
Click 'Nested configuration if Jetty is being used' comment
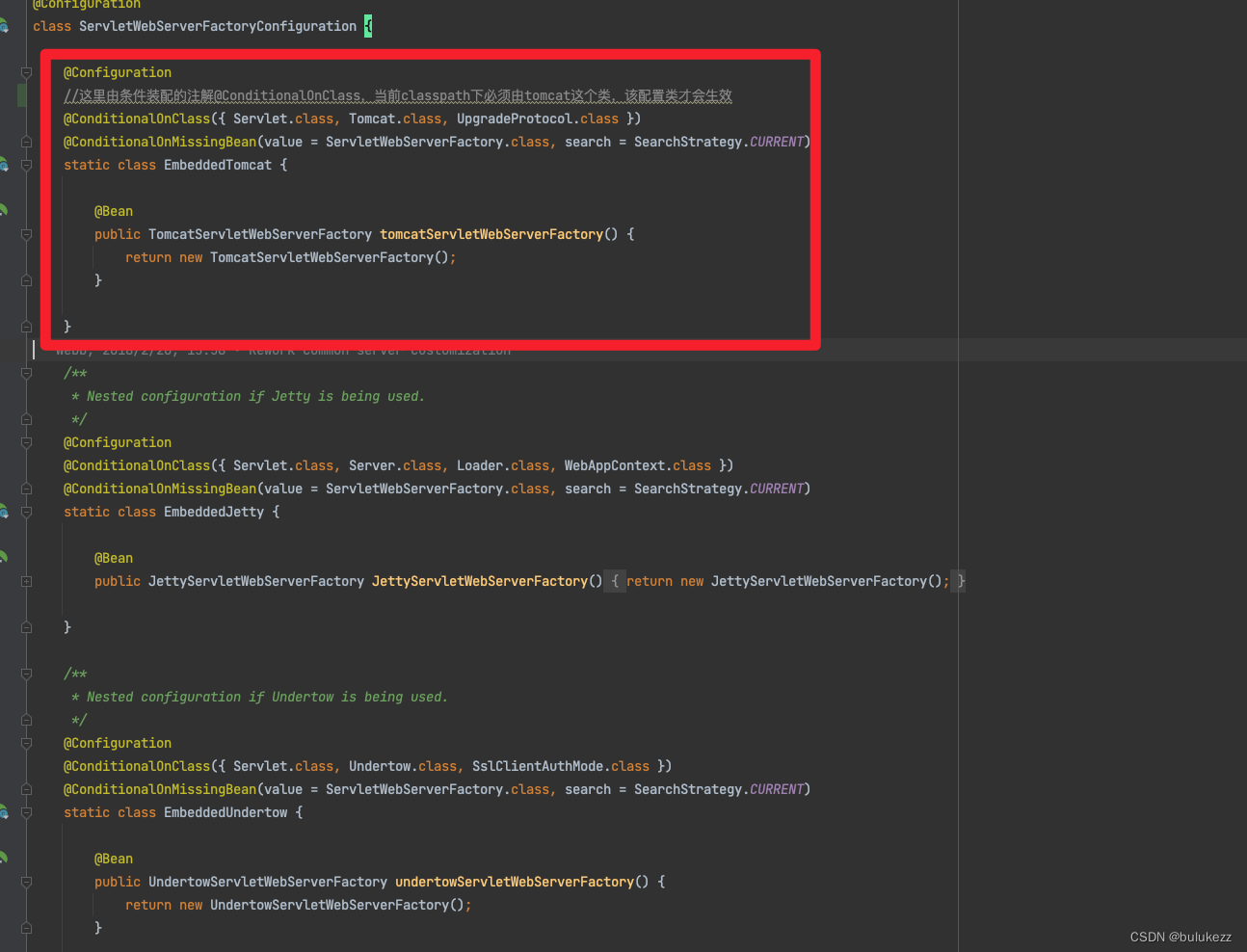(255, 396)
